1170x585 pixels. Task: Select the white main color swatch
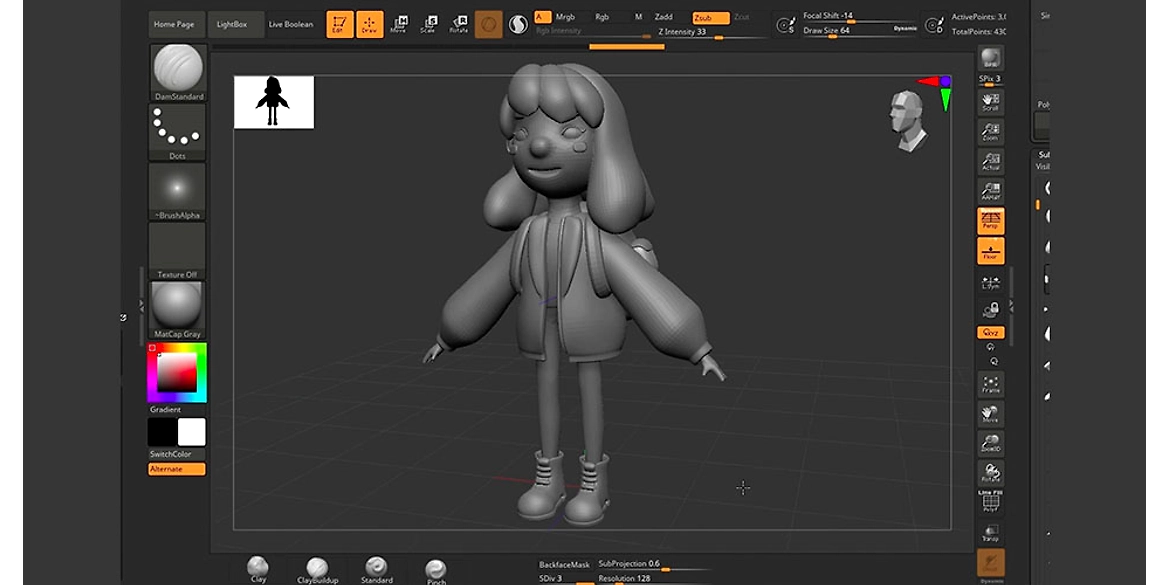192,432
